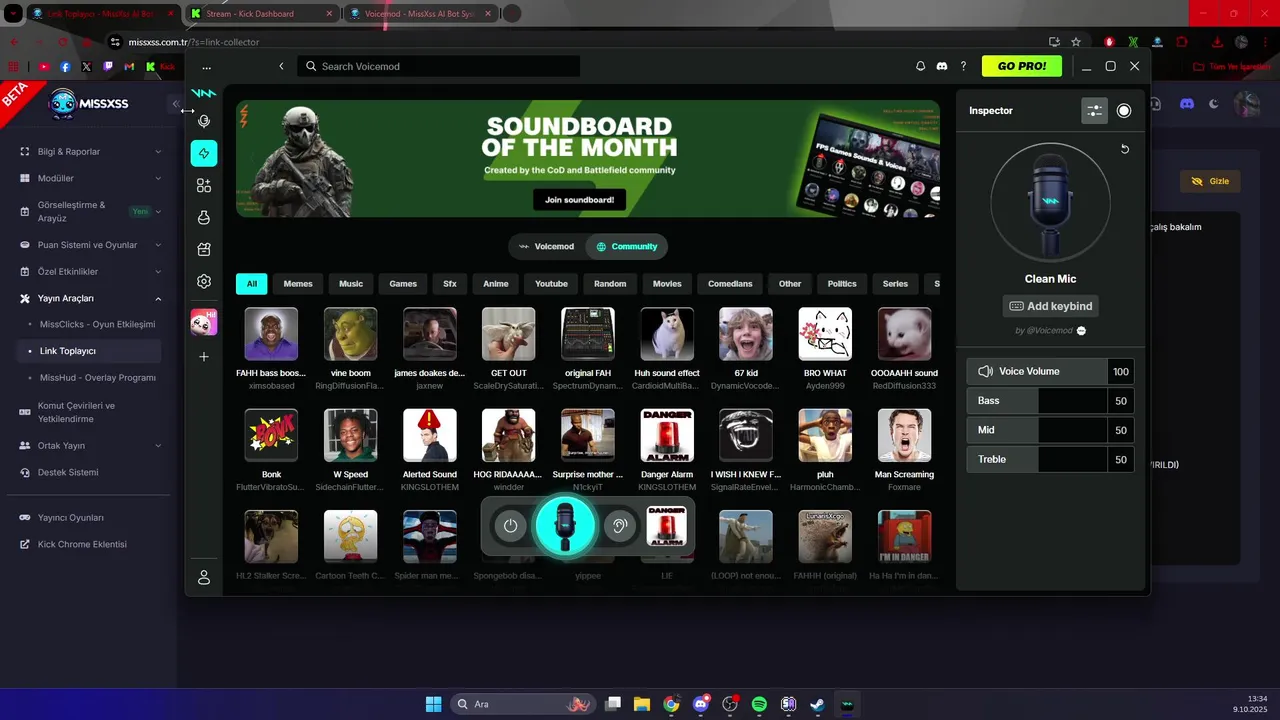Click the Discord icon on MissXss page

[1186, 103]
